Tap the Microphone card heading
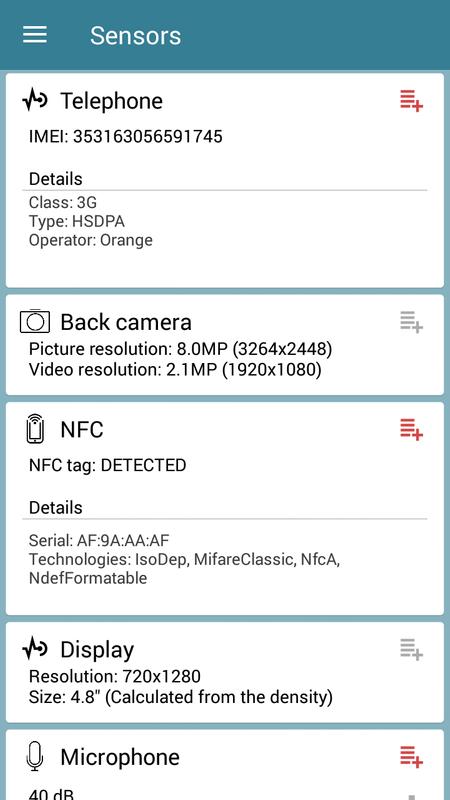The height and width of the screenshot is (800, 450). (x=120, y=757)
